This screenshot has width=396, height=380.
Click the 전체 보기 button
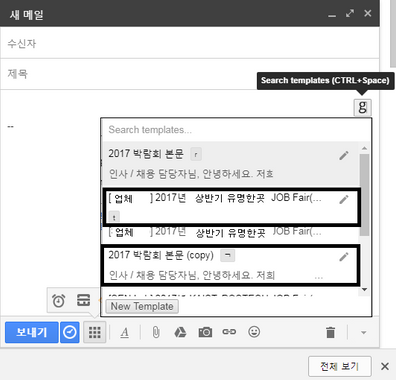point(340,366)
